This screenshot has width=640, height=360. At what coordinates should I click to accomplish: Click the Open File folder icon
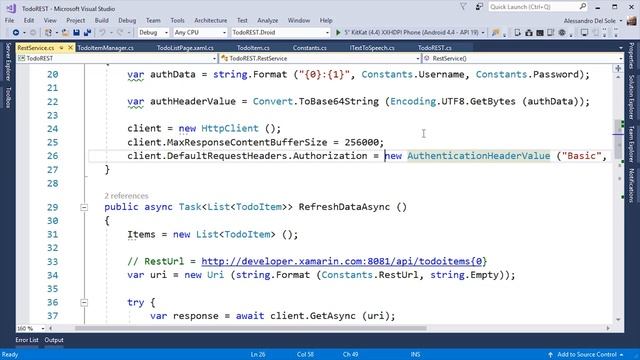65,32
